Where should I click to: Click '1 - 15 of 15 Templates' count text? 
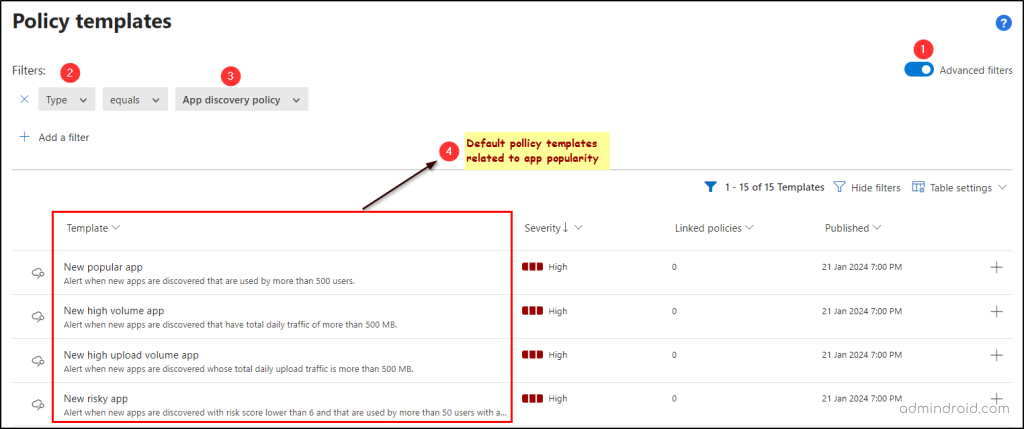[775, 187]
